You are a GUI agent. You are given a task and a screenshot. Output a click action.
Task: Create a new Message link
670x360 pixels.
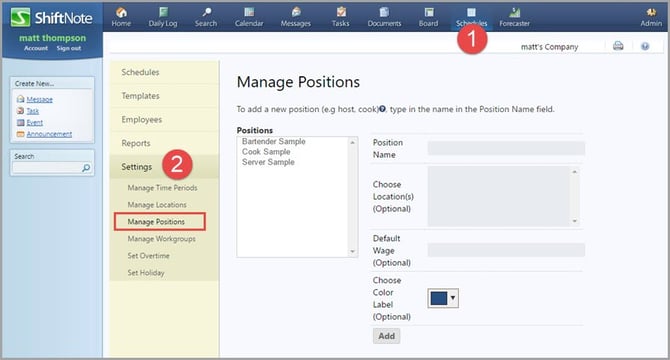coord(39,99)
